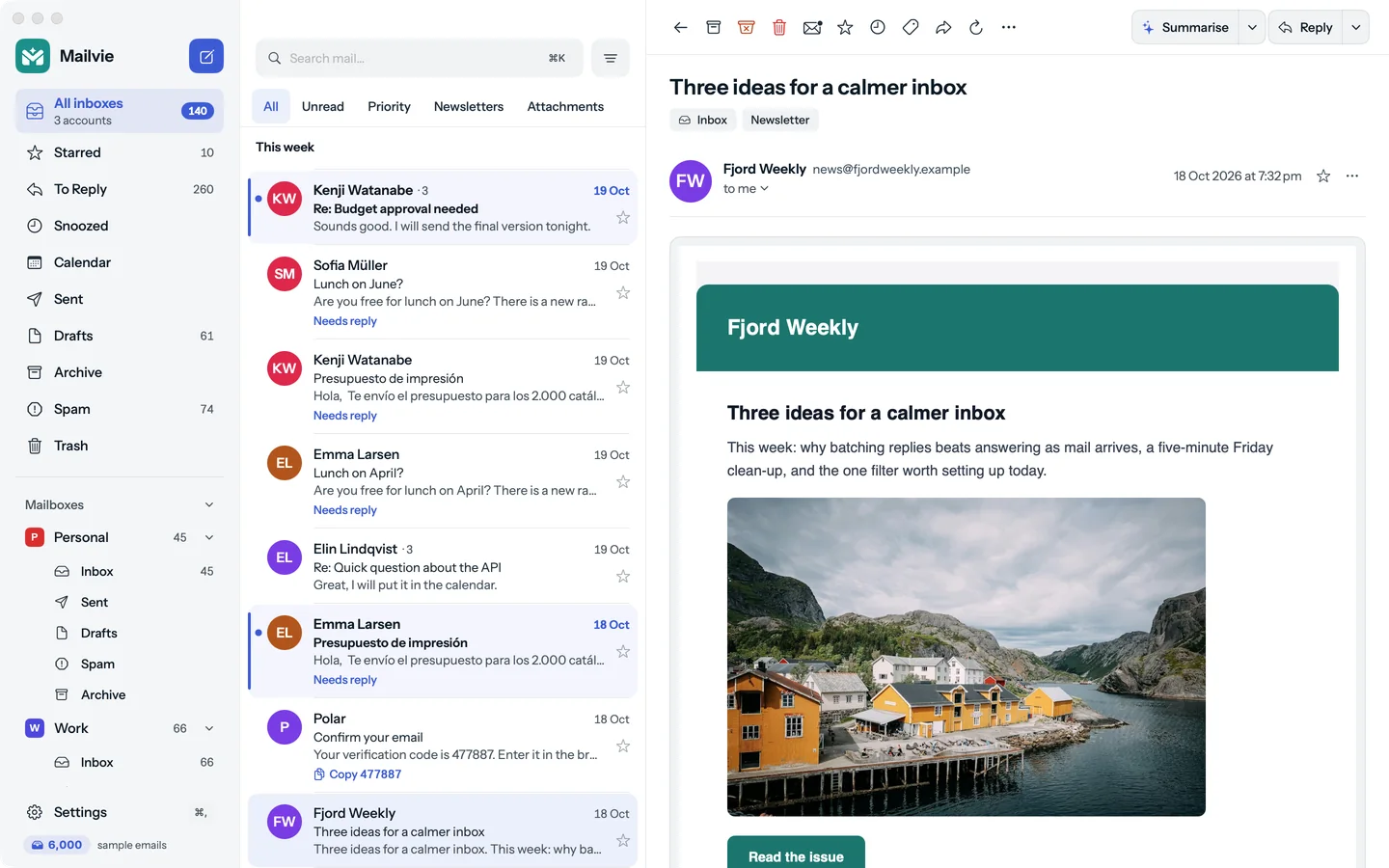
Task: Click the Mailvie logo icon
Action: 33,56
